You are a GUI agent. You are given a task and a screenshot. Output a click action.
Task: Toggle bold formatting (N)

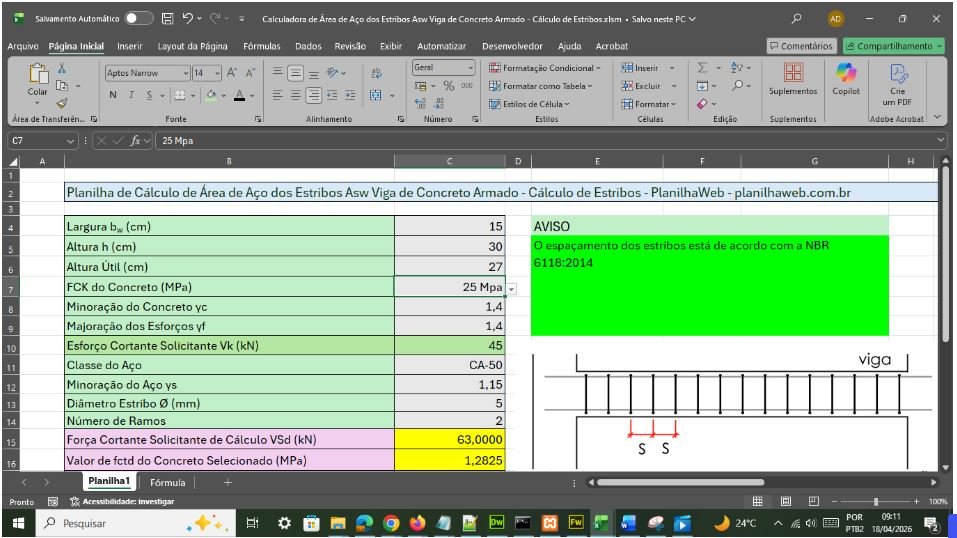coord(113,95)
